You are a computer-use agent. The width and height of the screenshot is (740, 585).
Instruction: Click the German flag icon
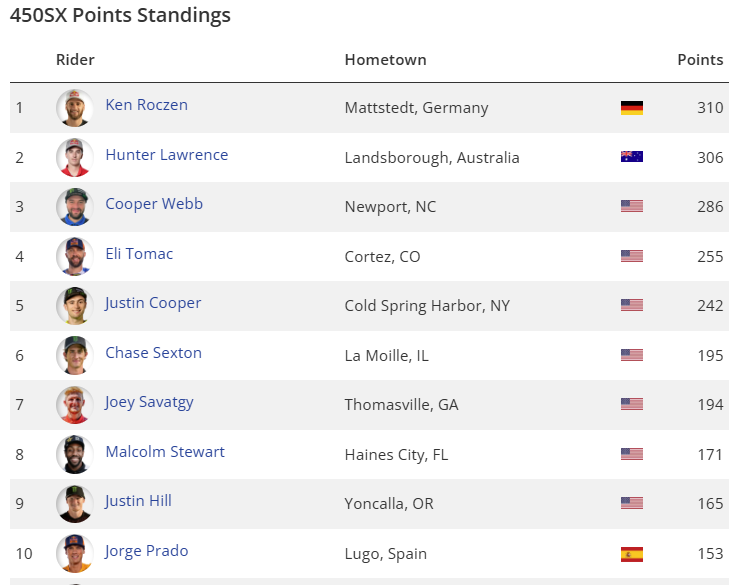point(631,108)
